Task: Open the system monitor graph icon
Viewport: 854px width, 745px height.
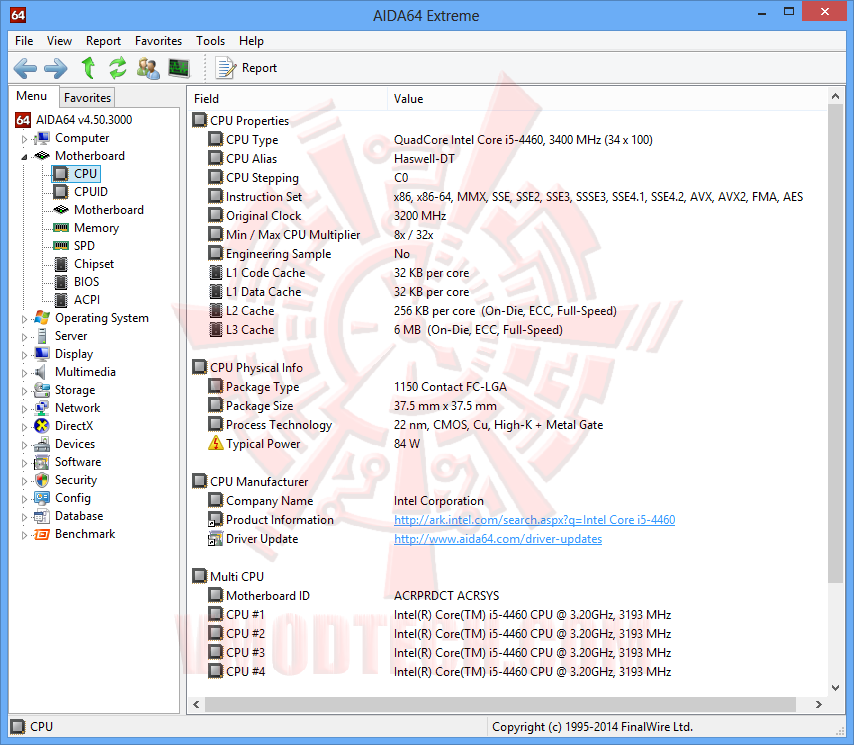Action: pos(179,68)
